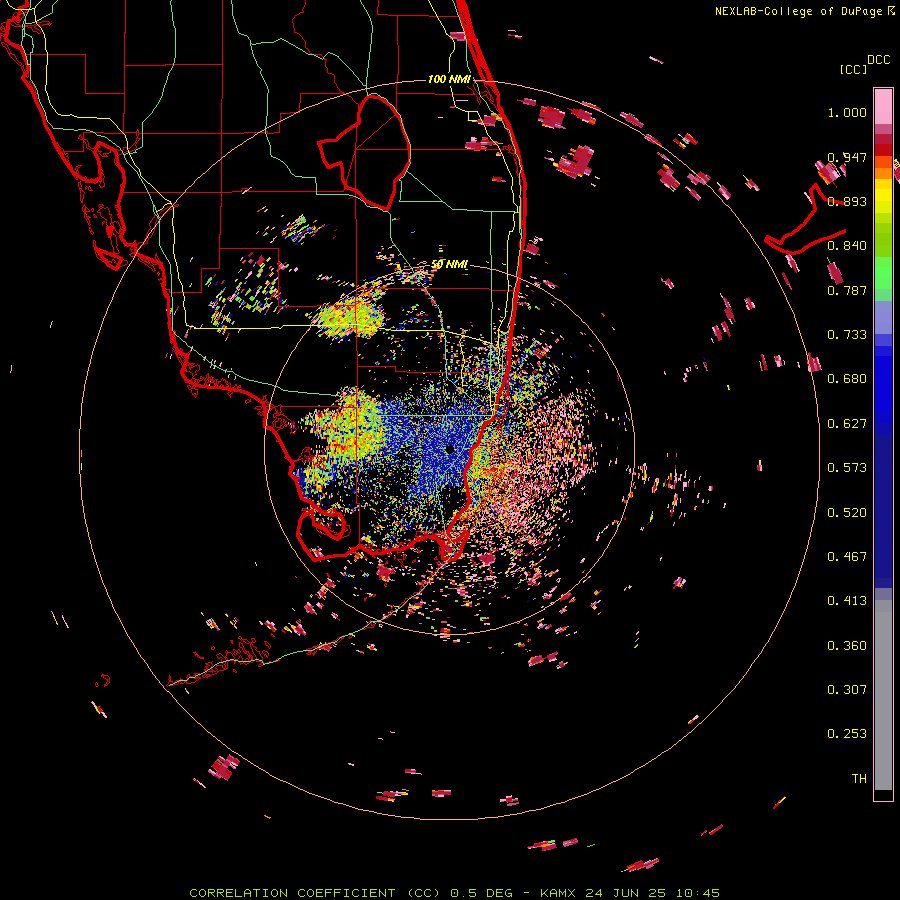Pick the dark navy segment of color bar
Screen dimensions: 900x900
tap(883, 505)
